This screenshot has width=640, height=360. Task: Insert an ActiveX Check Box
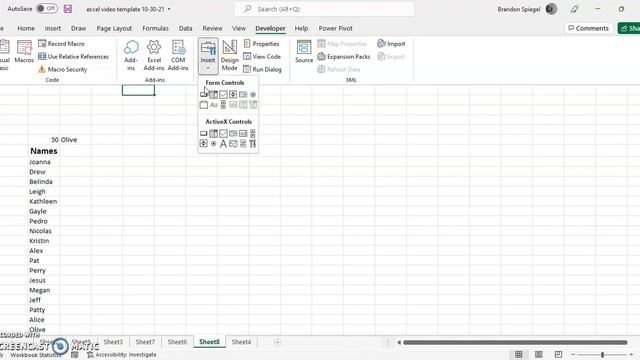click(x=223, y=133)
